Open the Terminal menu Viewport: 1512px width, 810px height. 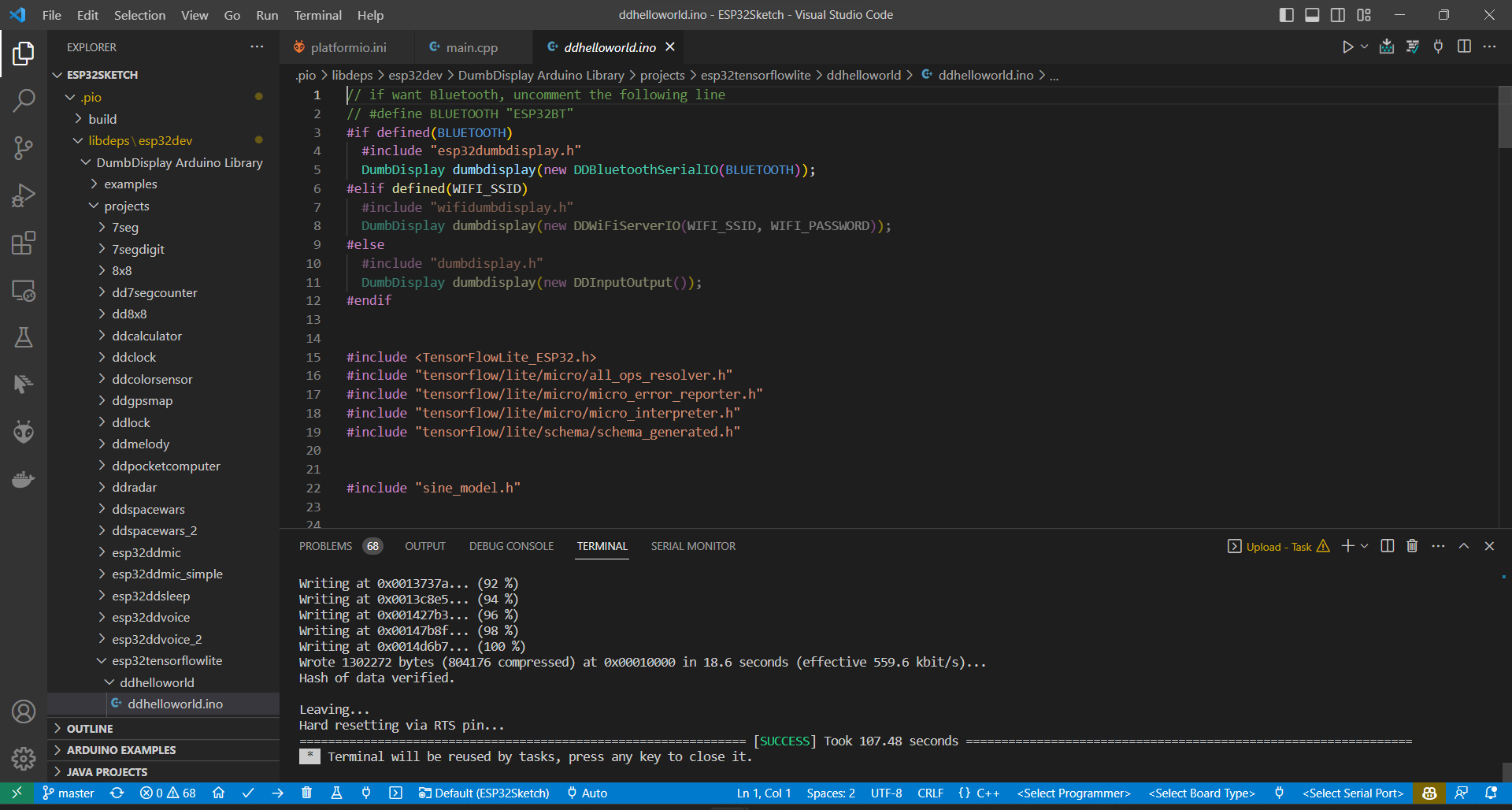point(317,15)
